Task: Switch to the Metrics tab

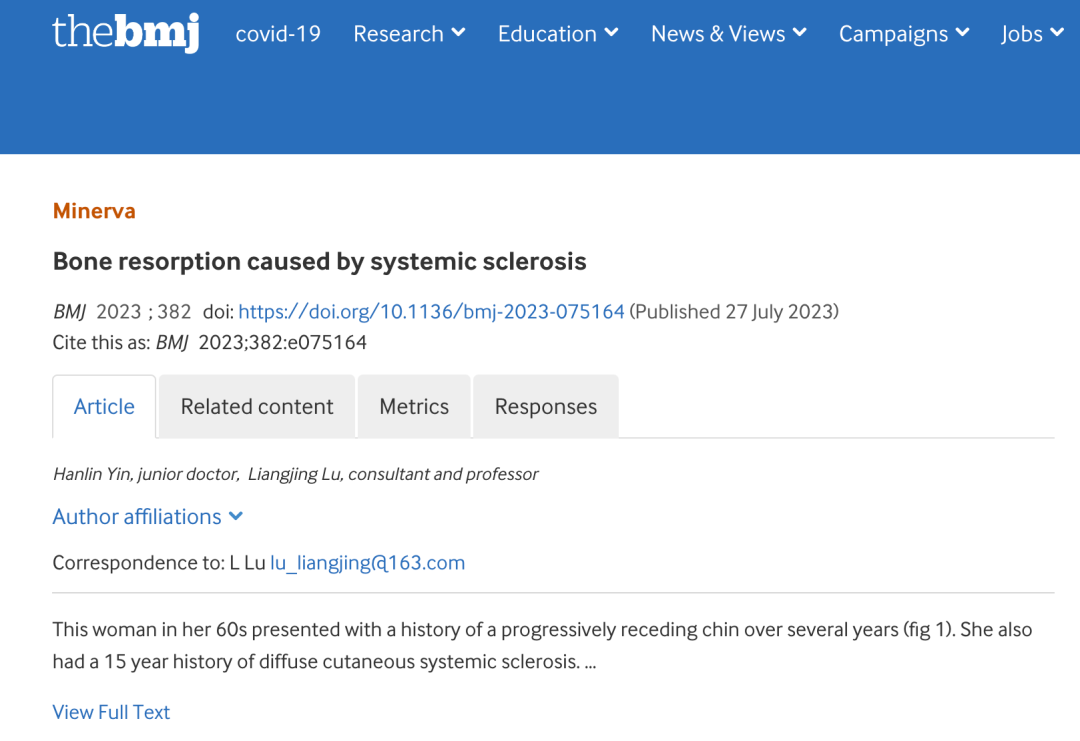Action: pos(414,406)
